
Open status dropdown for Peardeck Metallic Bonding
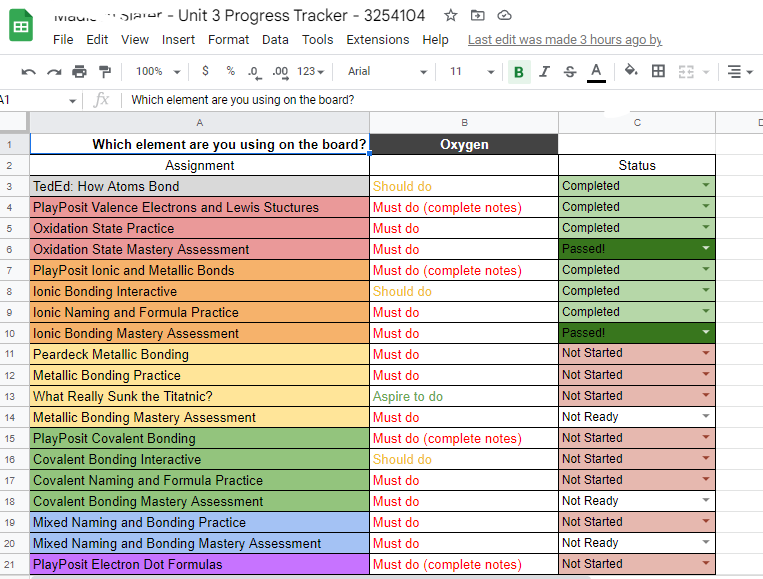pyautogui.click(x=706, y=353)
